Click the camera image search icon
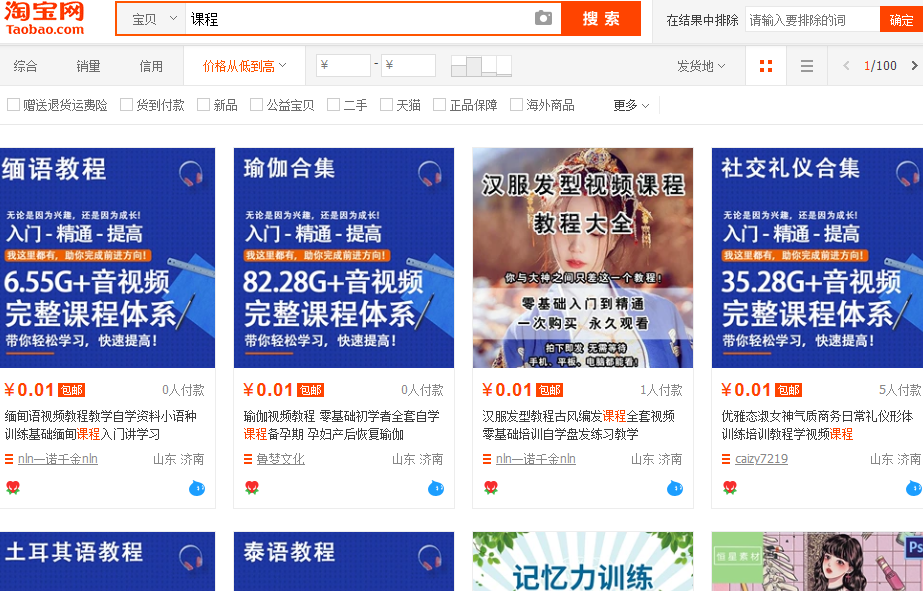 (543, 19)
